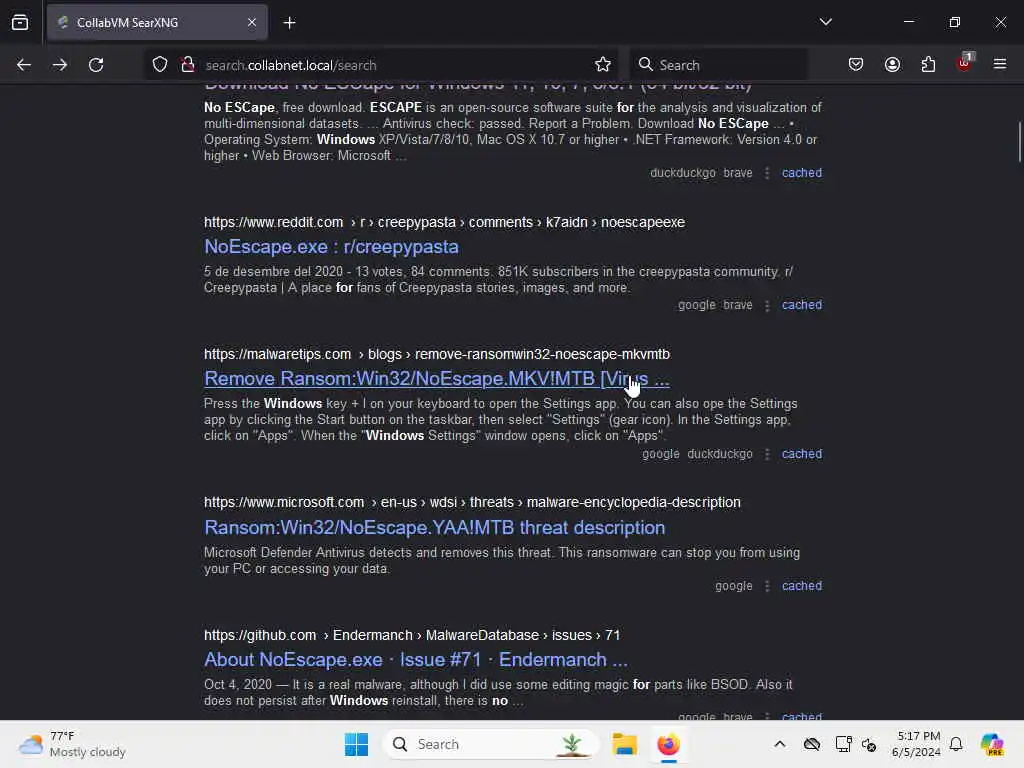Viewport: 1024px width, 768px height.
Task: Open the notifications bell icon
Action: click(x=956, y=744)
